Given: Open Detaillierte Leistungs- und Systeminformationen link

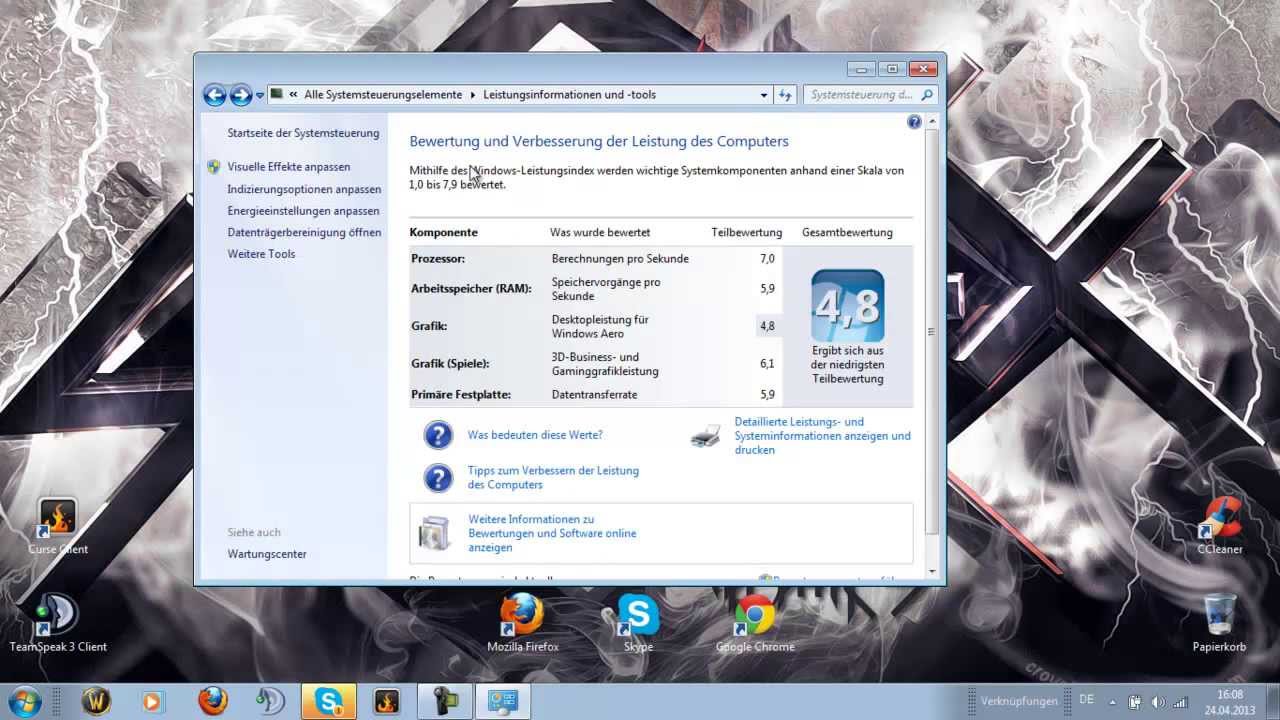Looking at the screenshot, I should point(822,436).
